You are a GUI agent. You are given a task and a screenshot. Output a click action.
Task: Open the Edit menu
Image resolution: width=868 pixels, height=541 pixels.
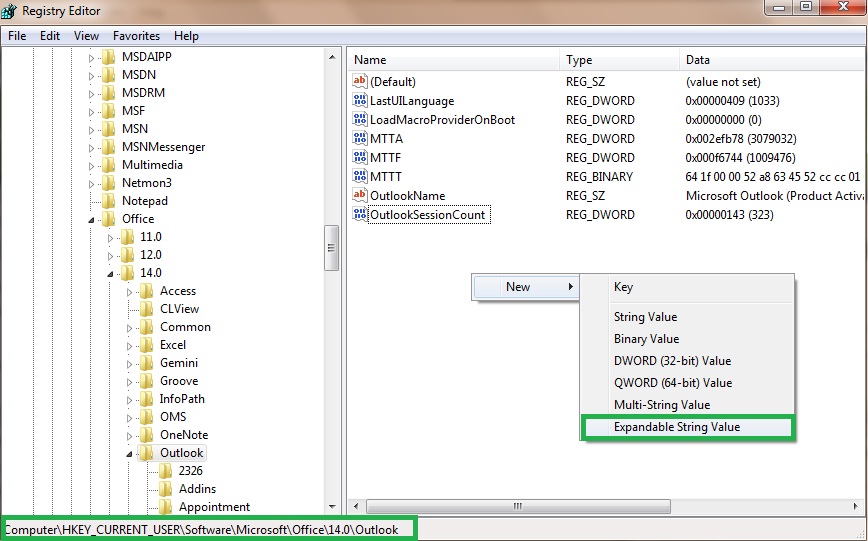click(50, 35)
